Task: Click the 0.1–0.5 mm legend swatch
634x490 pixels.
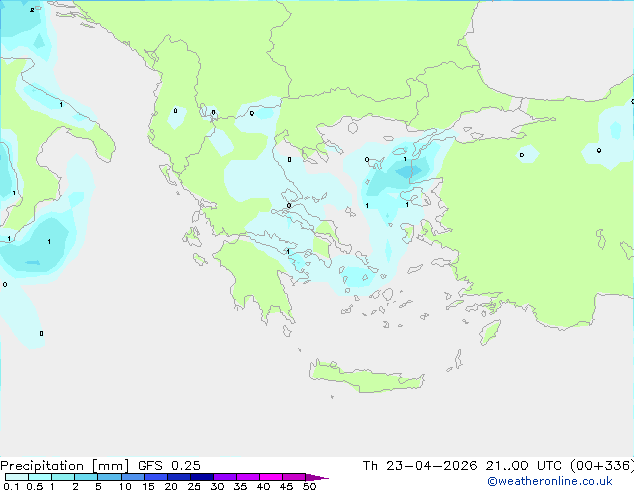Action: (x=17, y=477)
